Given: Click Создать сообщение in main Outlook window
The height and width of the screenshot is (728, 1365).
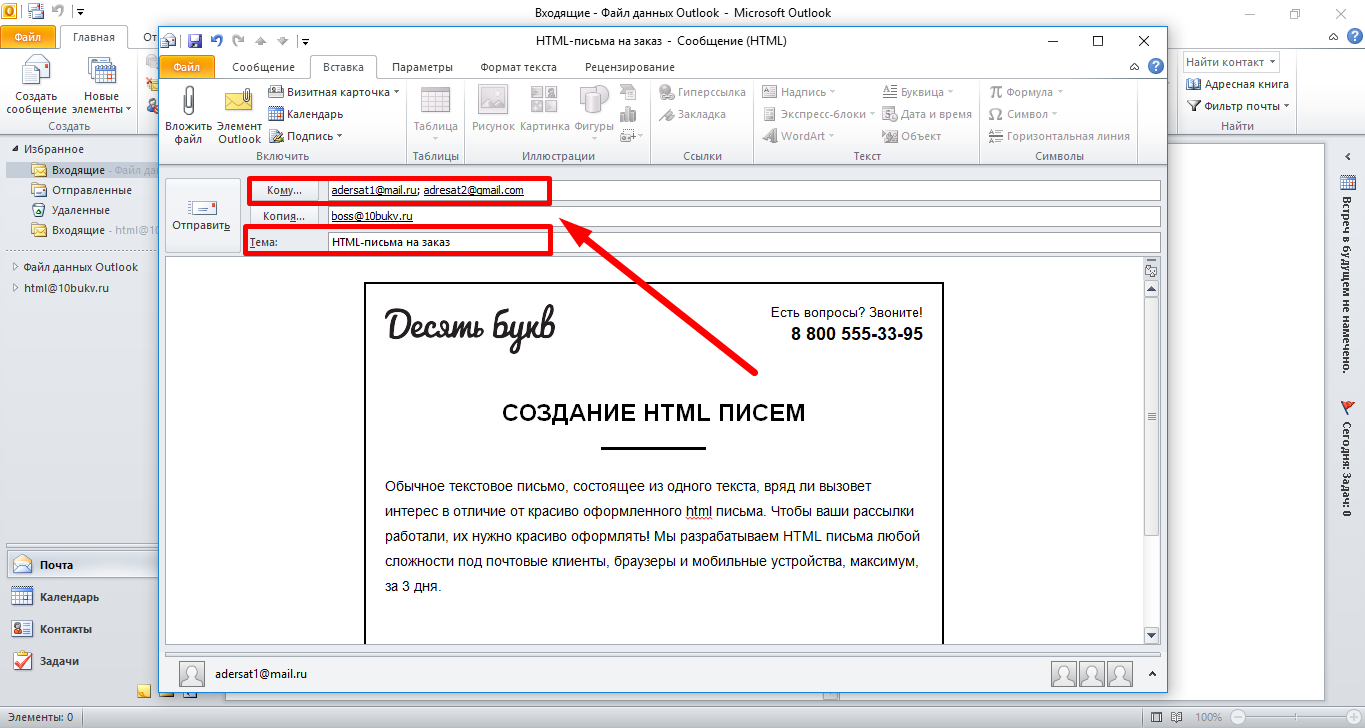Looking at the screenshot, I should tap(36, 85).
